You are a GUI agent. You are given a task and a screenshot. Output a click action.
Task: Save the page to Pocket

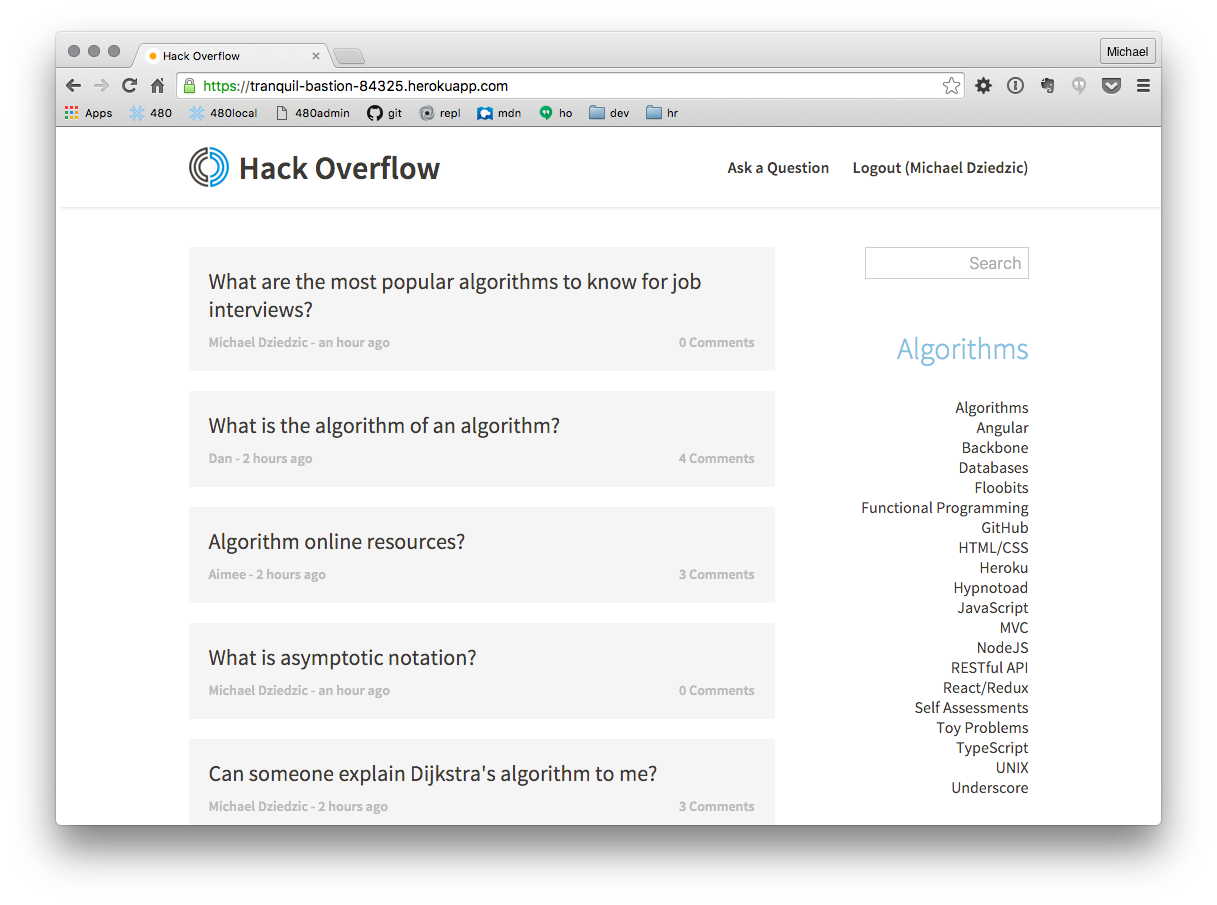coord(1111,86)
